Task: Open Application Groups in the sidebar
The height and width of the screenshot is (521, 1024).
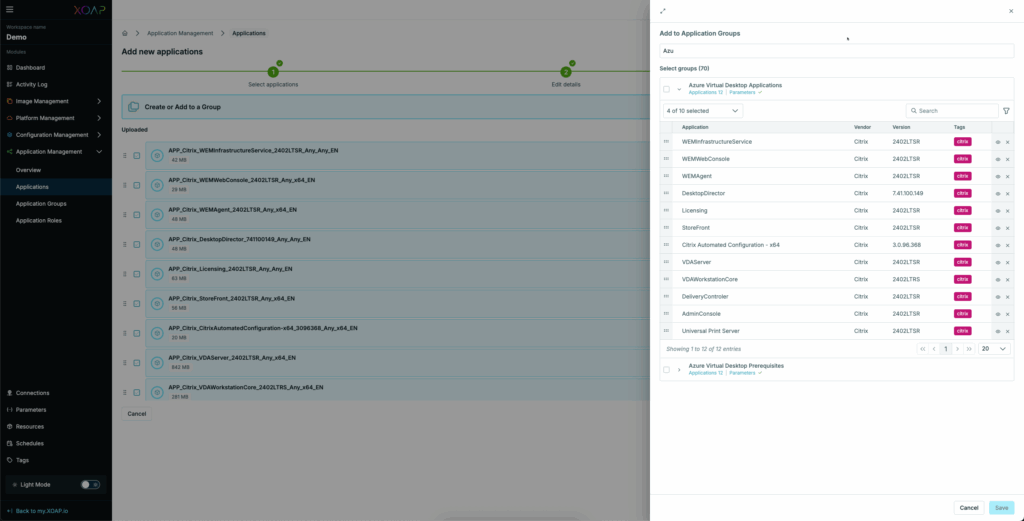Action: 41,203
